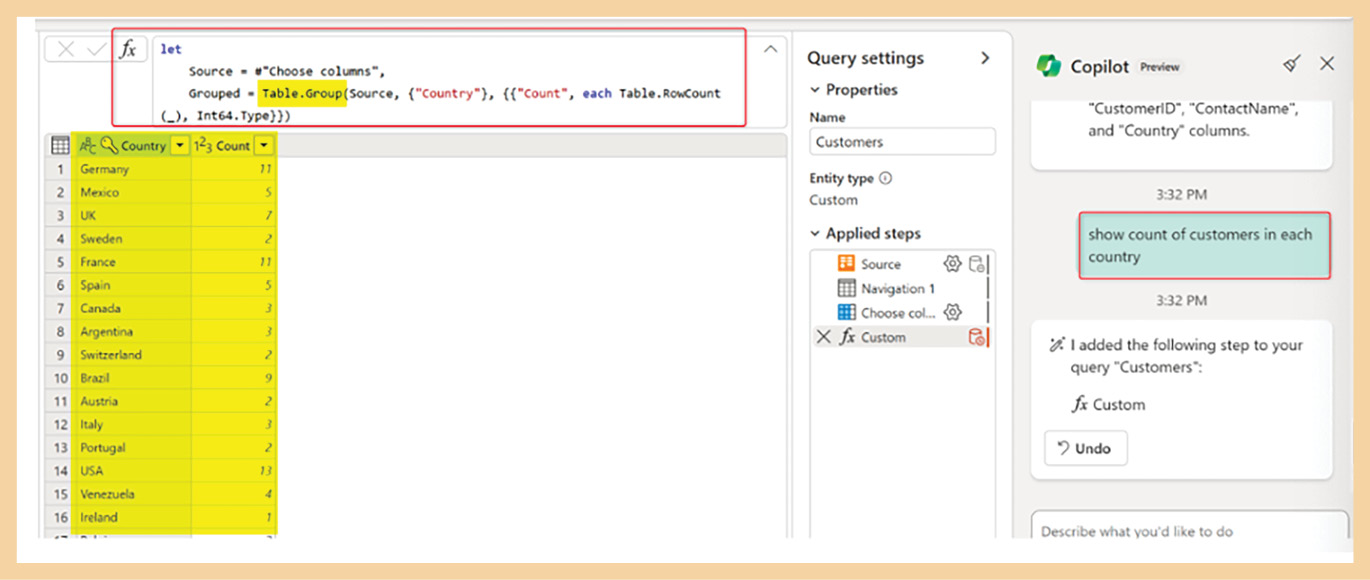Image resolution: width=1370 pixels, height=580 pixels.
Task: Click the Copilot prompt input box
Action: click(x=1188, y=531)
